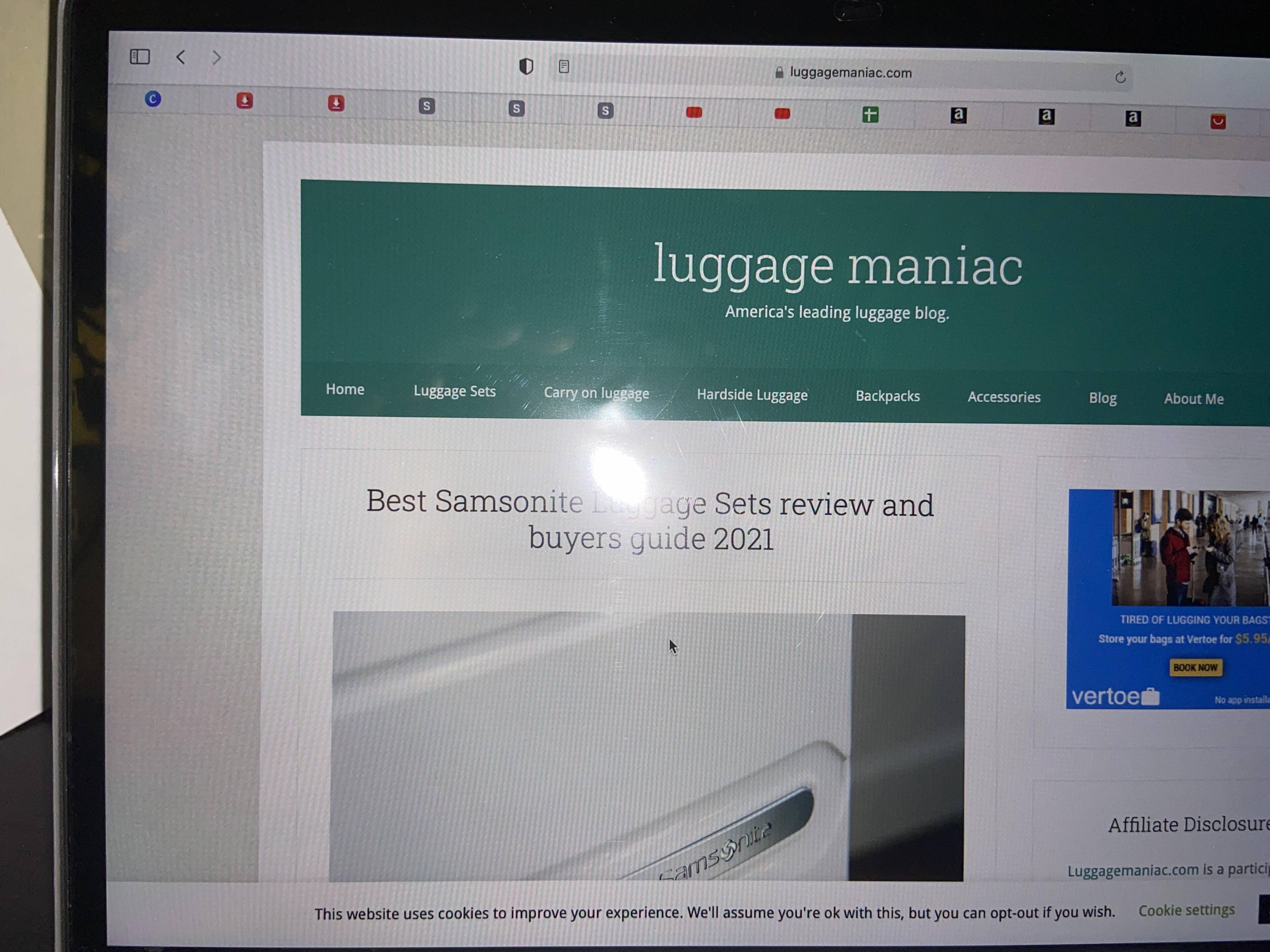Open the About Me page
Screen dimensions: 1270x952
(x=1193, y=399)
